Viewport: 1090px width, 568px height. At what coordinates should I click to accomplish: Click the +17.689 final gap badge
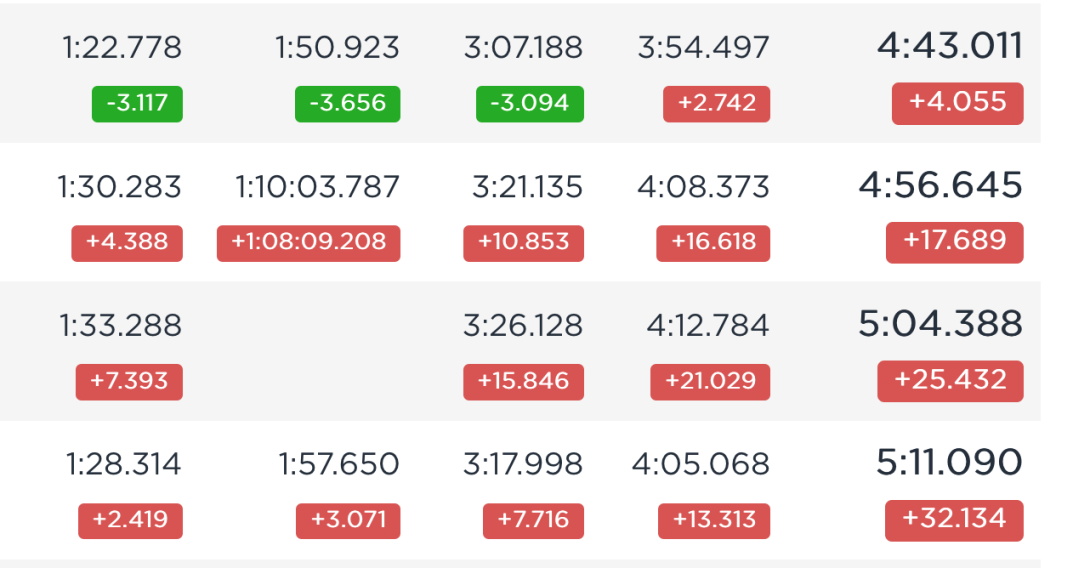coord(954,242)
